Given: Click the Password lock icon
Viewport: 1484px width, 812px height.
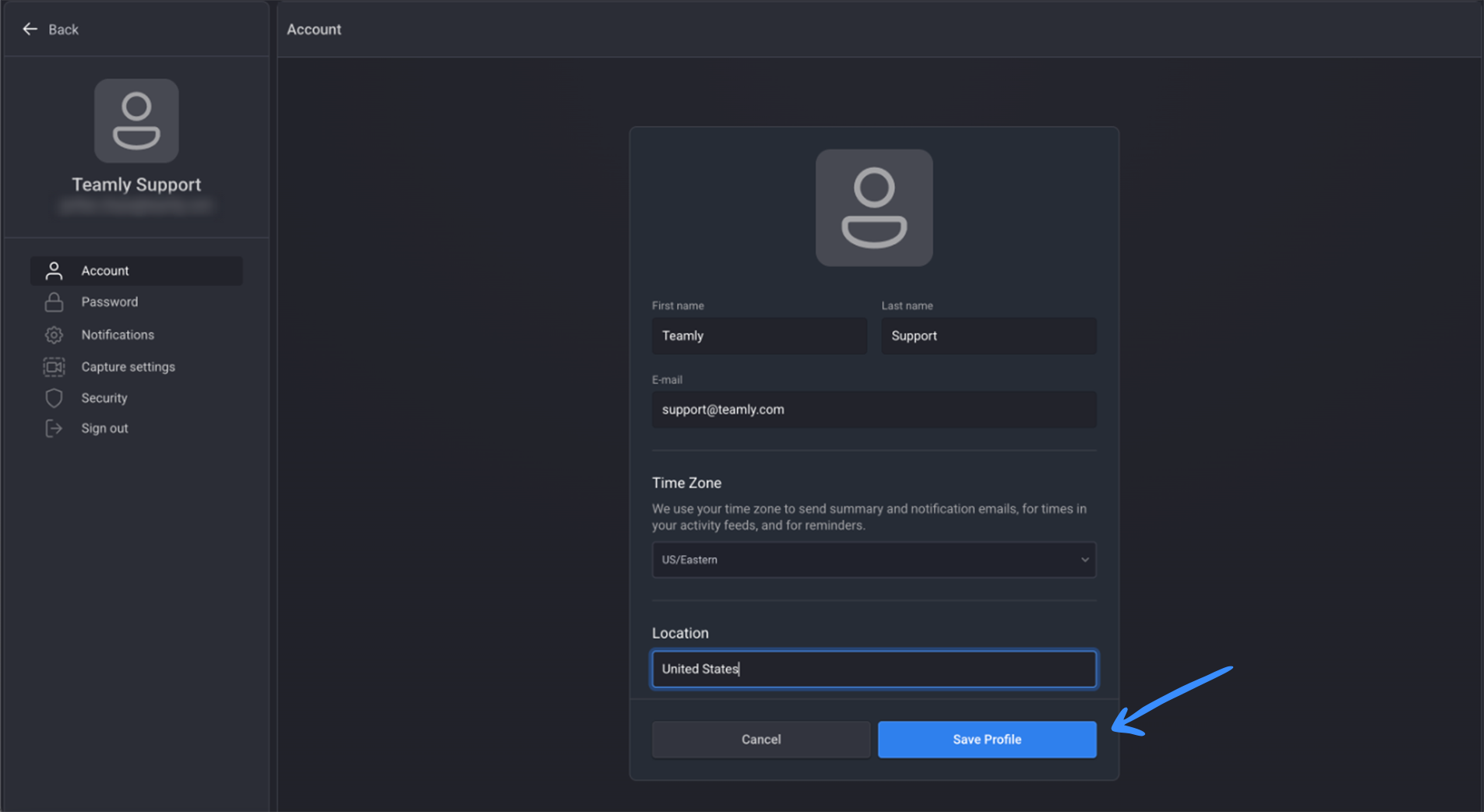Looking at the screenshot, I should click(x=54, y=302).
